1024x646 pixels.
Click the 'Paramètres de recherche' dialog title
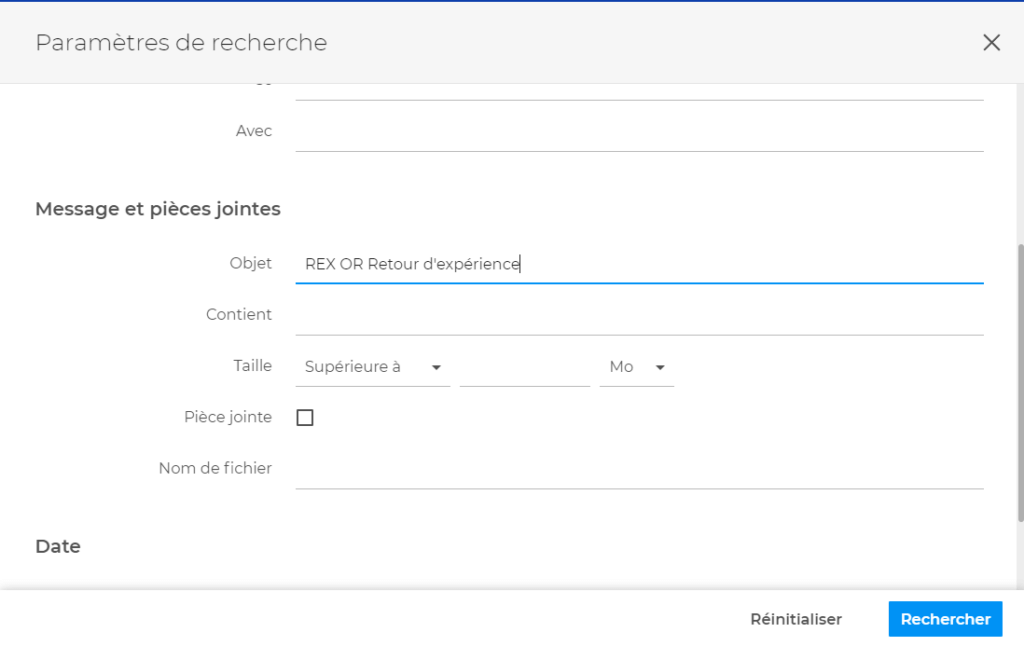click(181, 43)
